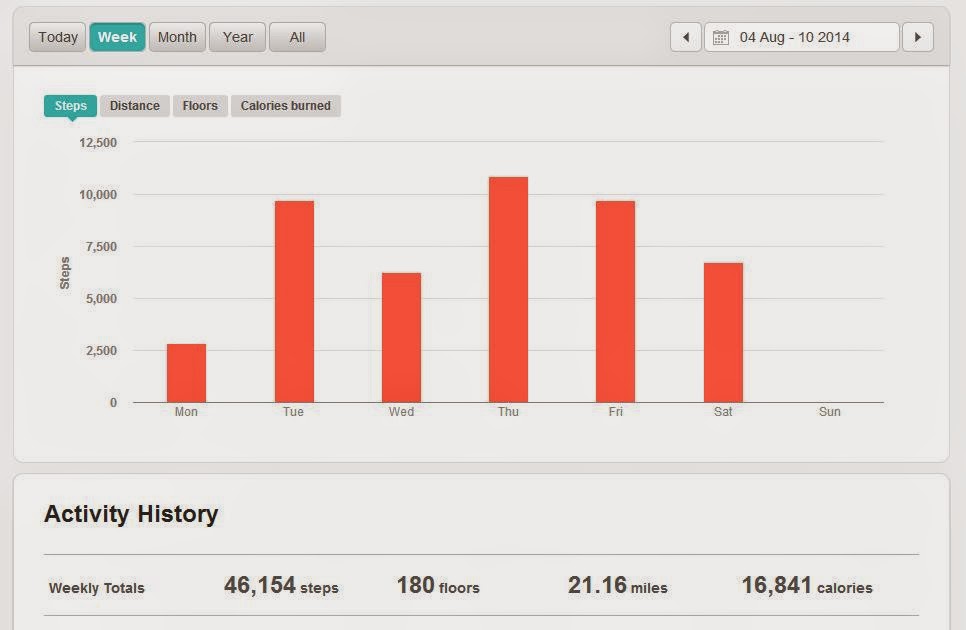Click the 46,154 steps weekly total
This screenshot has width=966, height=630.
click(x=281, y=585)
